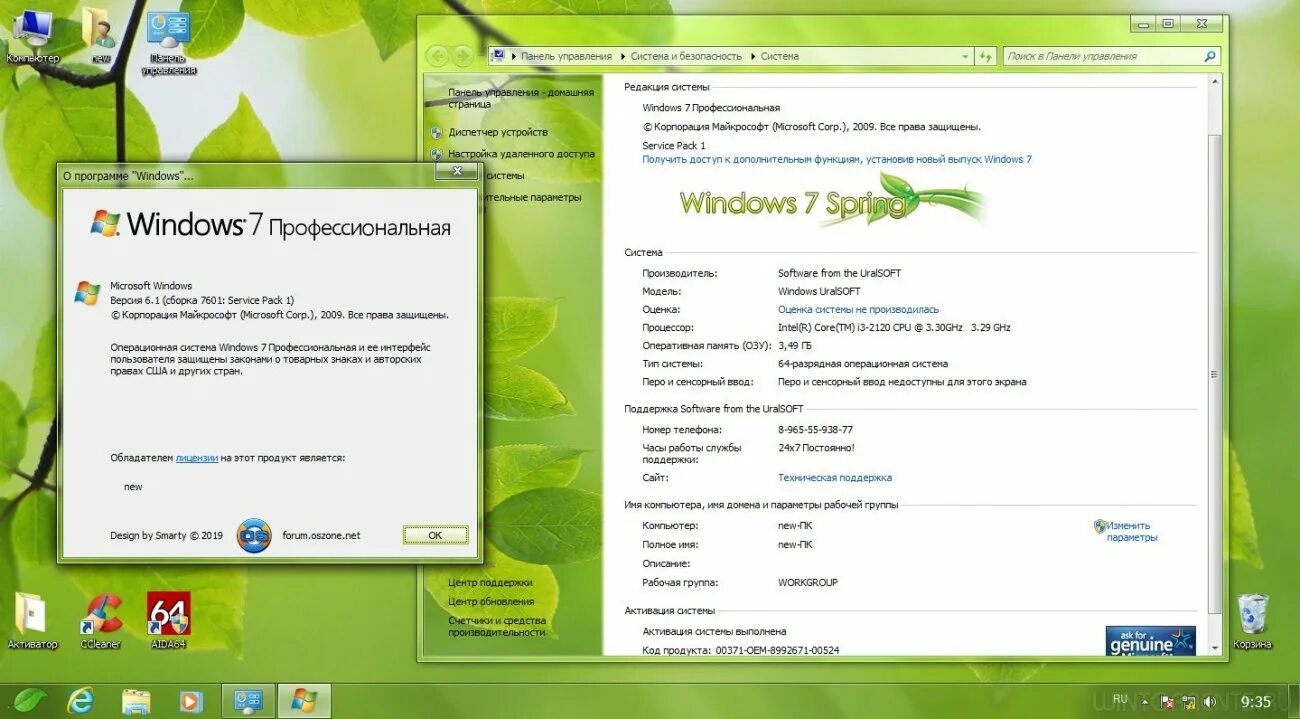Click the 3,49 ГБ memory value

(795, 345)
